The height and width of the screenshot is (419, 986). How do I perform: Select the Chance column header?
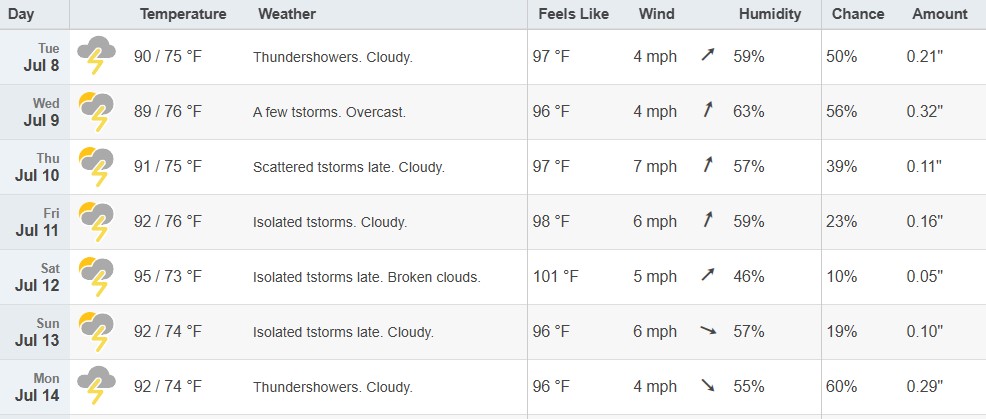[x=858, y=14]
